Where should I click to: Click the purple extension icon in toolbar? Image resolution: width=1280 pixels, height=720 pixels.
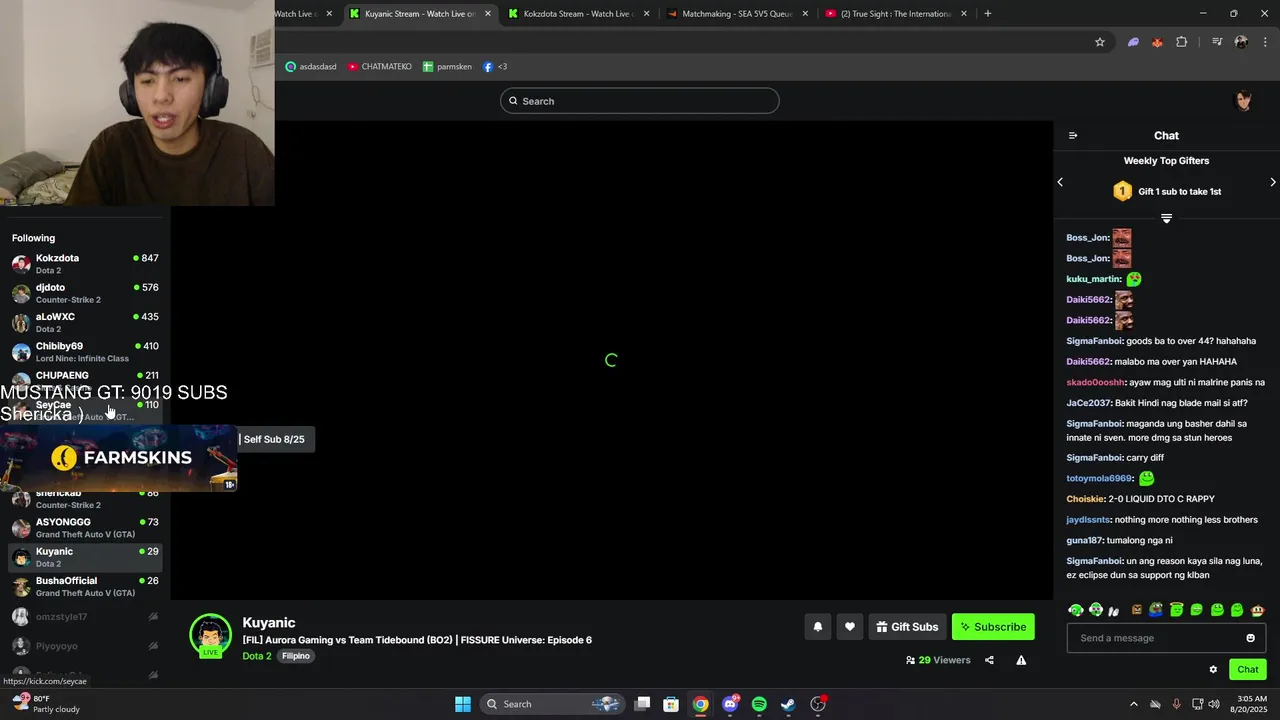pos(1133,42)
